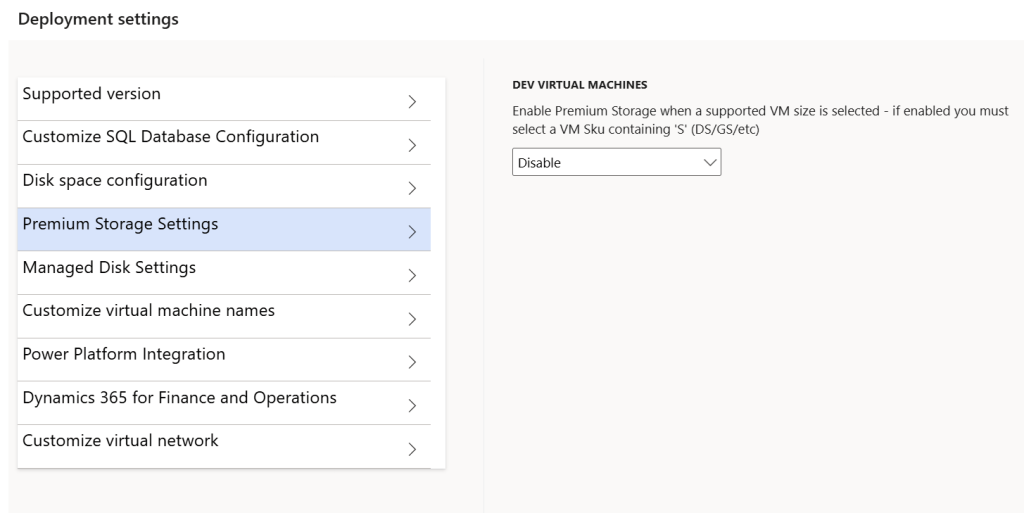This screenshot has width=1024, height=513.
Task: Click chevron next to Customize SQL Database Configuration
Action: (x=412, y=145)
